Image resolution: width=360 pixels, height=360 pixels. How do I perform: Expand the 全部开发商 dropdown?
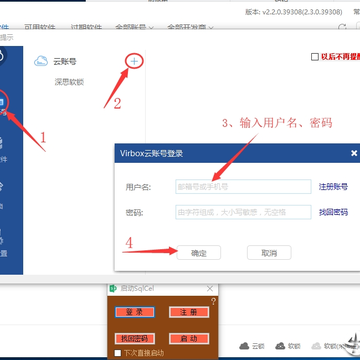[x=190, y=27]
